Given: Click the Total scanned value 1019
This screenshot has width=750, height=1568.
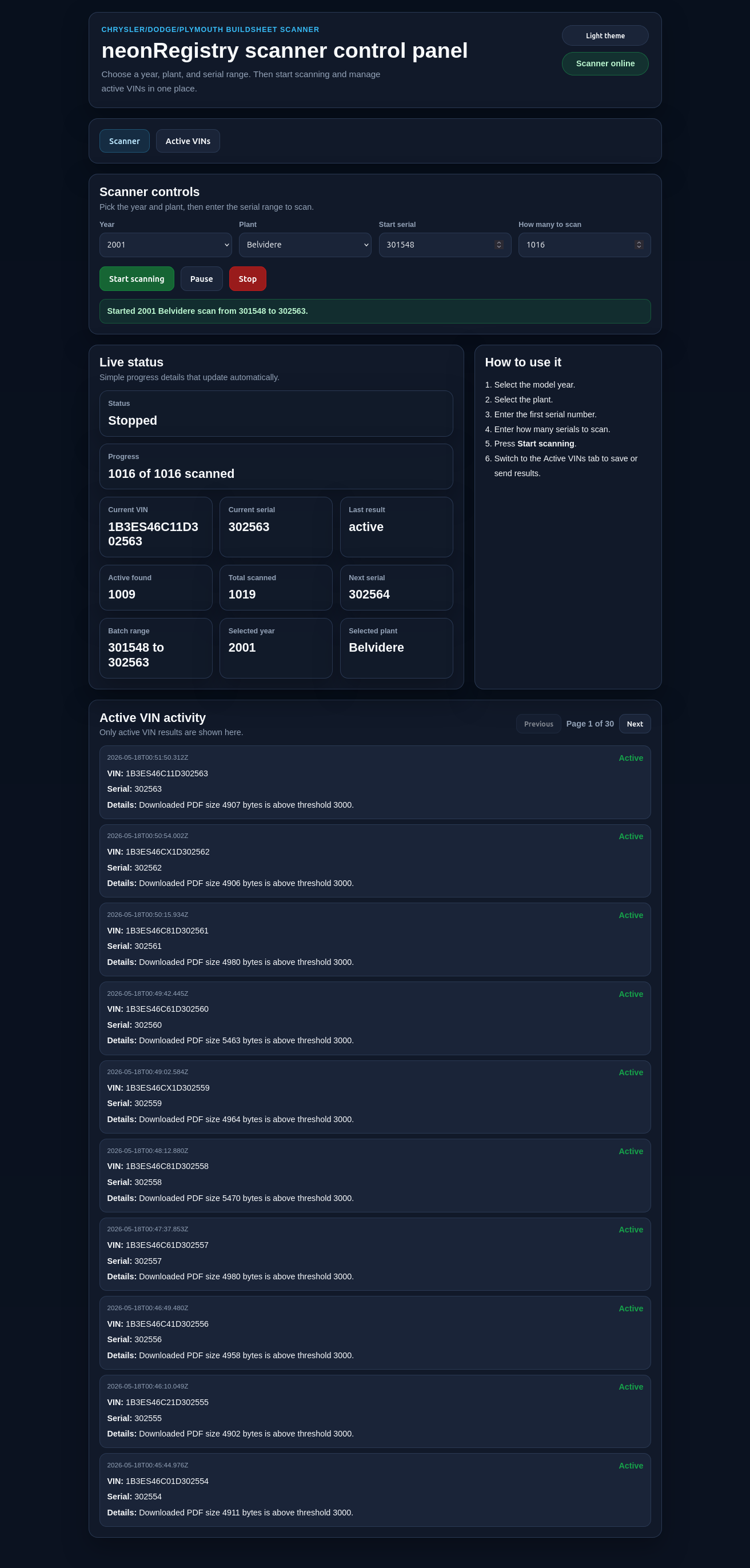Looking at the screenshot, I should pyautogui.click(x=242, y=594).
